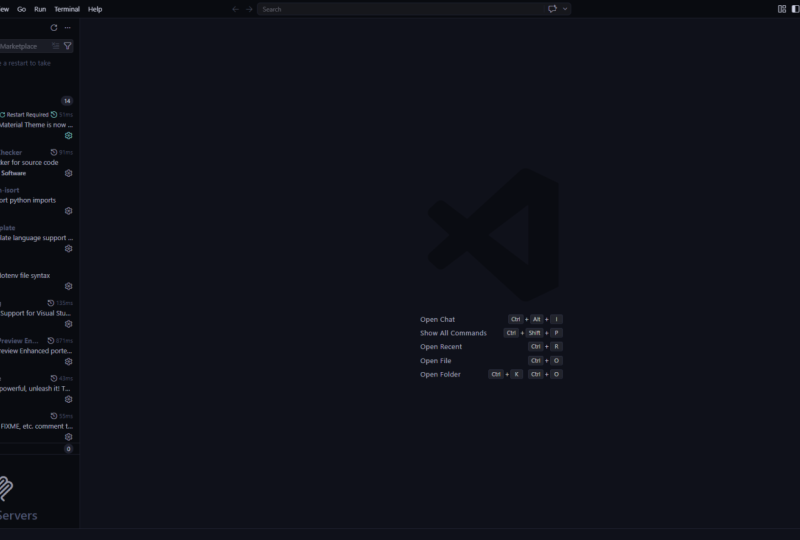Screen dimensions: 800x540
Task: Open the 'Material Theme is now...' extension entry
Action: pyautogui.click(x=36, y=125)
